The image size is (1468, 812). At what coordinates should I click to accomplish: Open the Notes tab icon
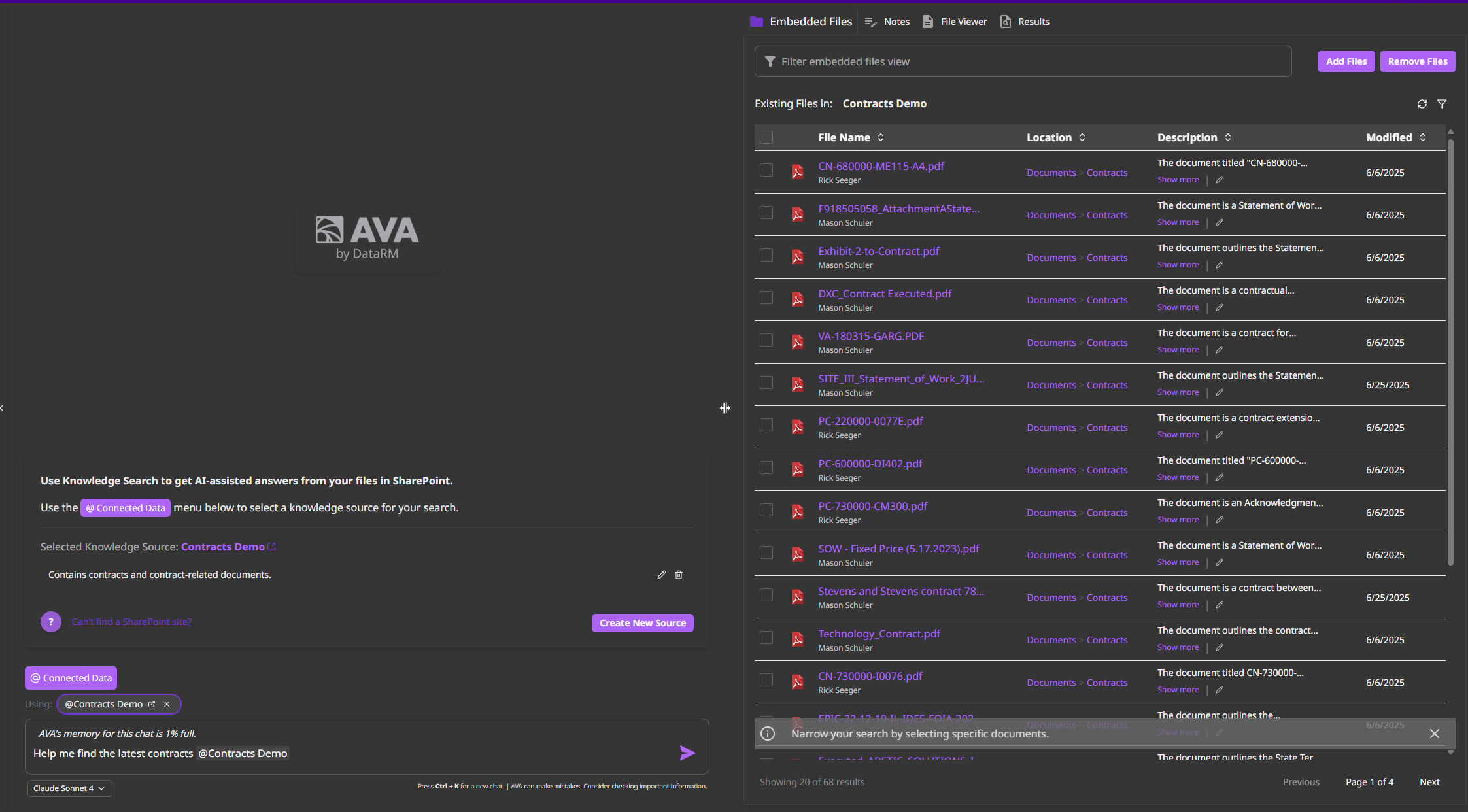click(871, 22)
